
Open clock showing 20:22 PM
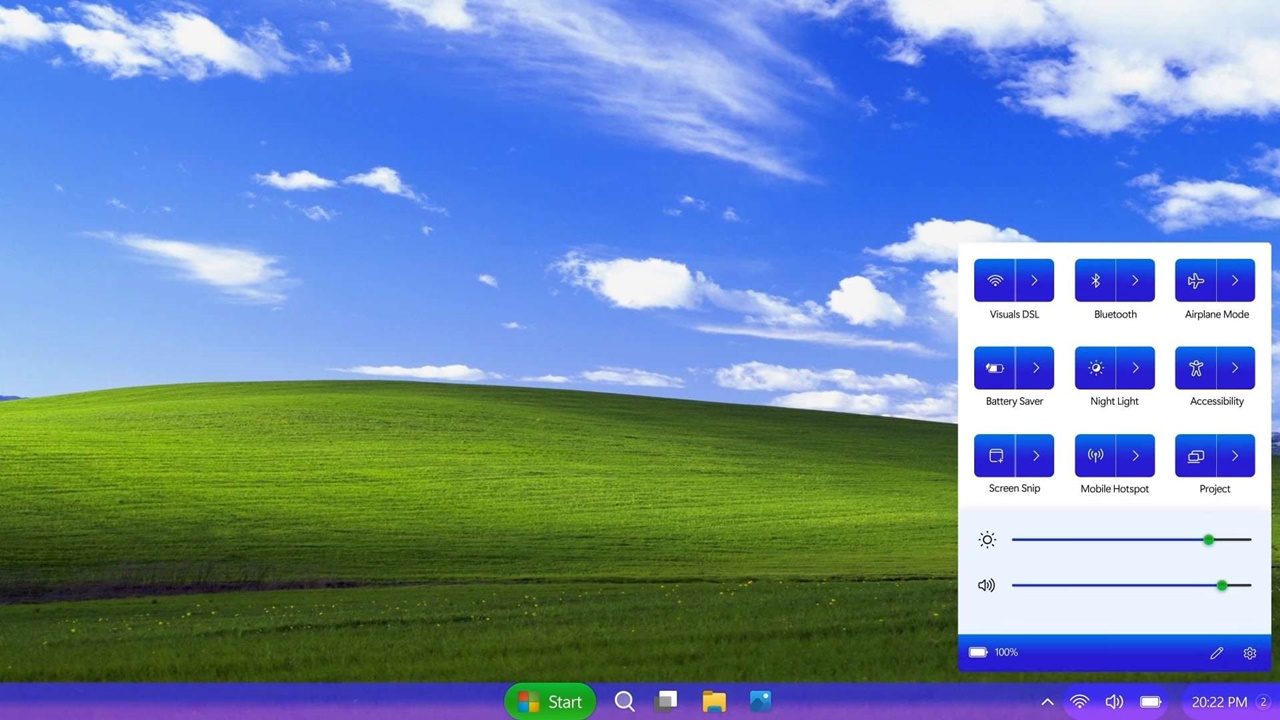[1219, 702]
